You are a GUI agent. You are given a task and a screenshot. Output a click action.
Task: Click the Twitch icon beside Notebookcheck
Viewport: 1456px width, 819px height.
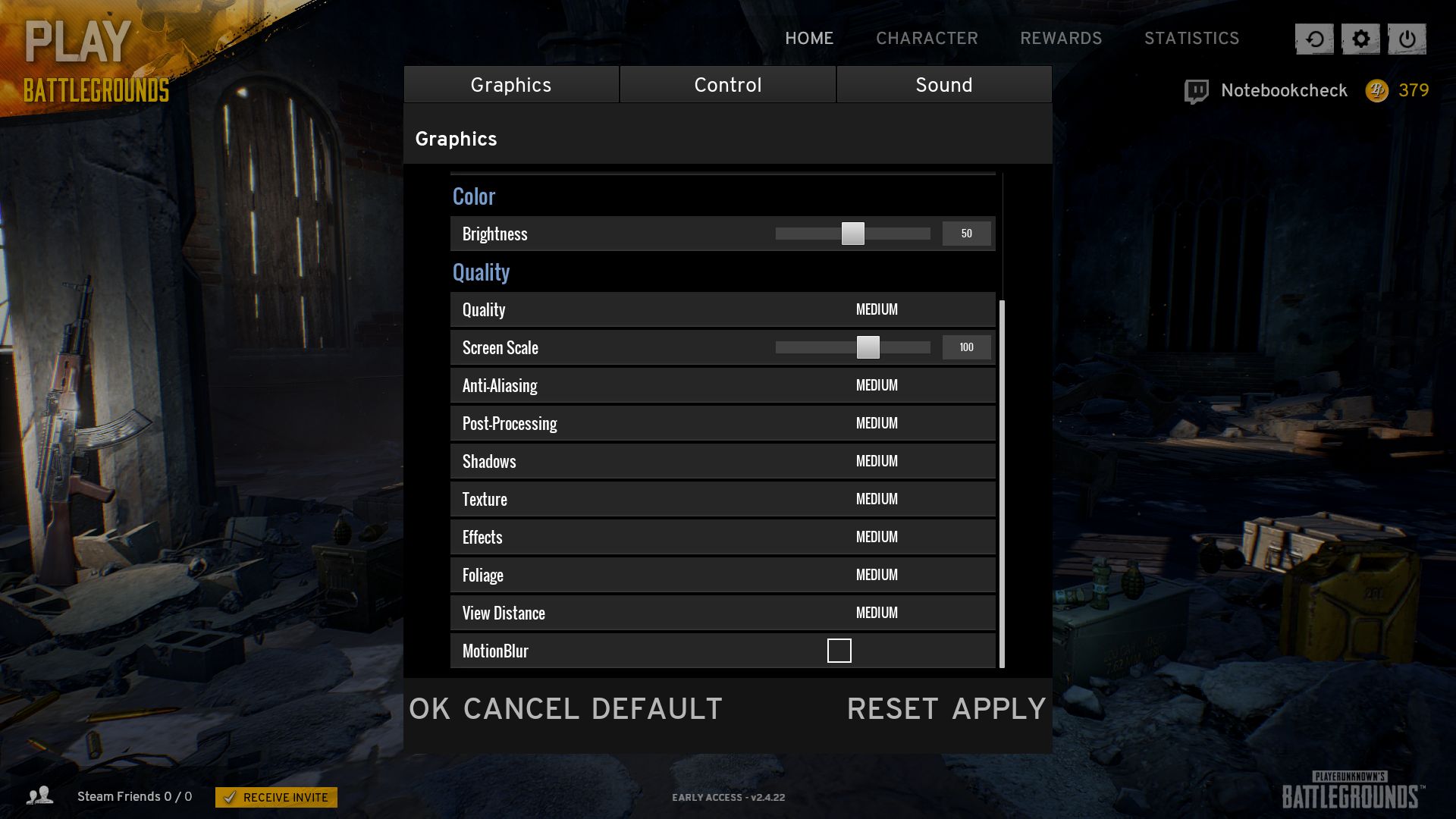point(1196,91)
